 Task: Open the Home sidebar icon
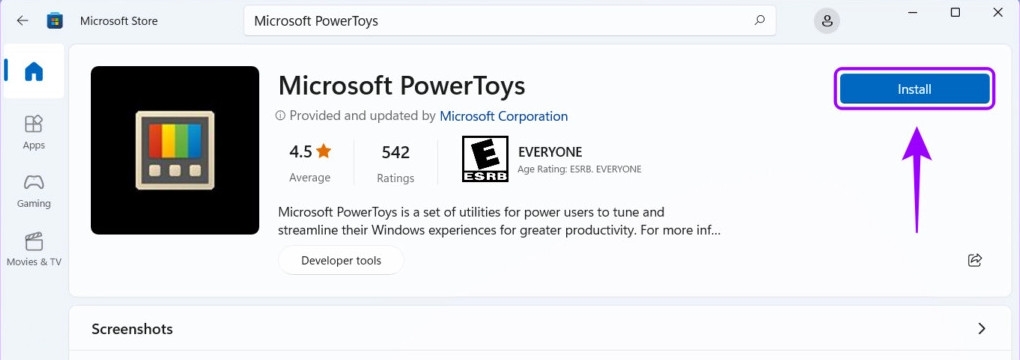(34, 71)
